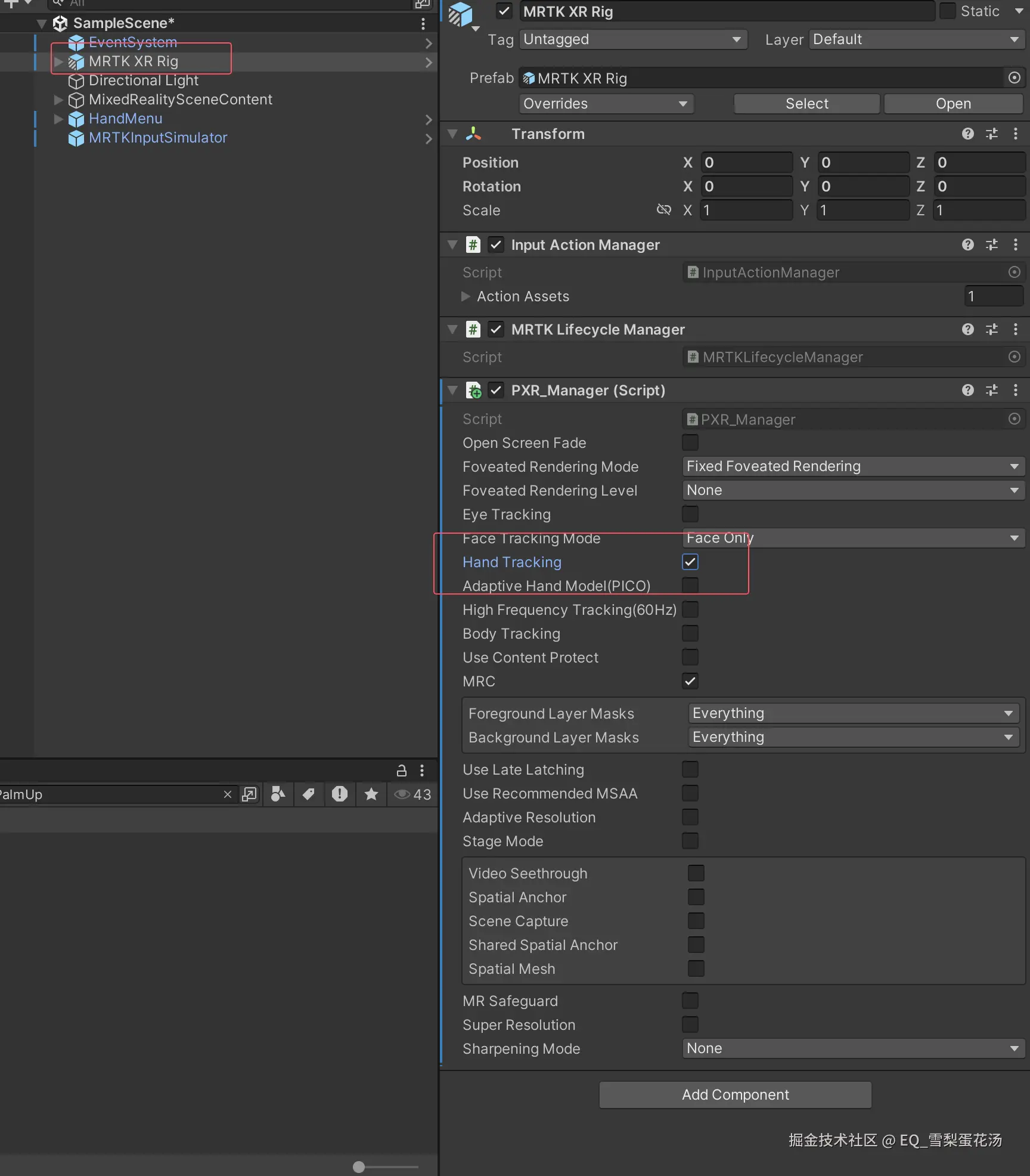Expand HandMenu in hierarchy

pyautogui.click(x=58, y=119)
